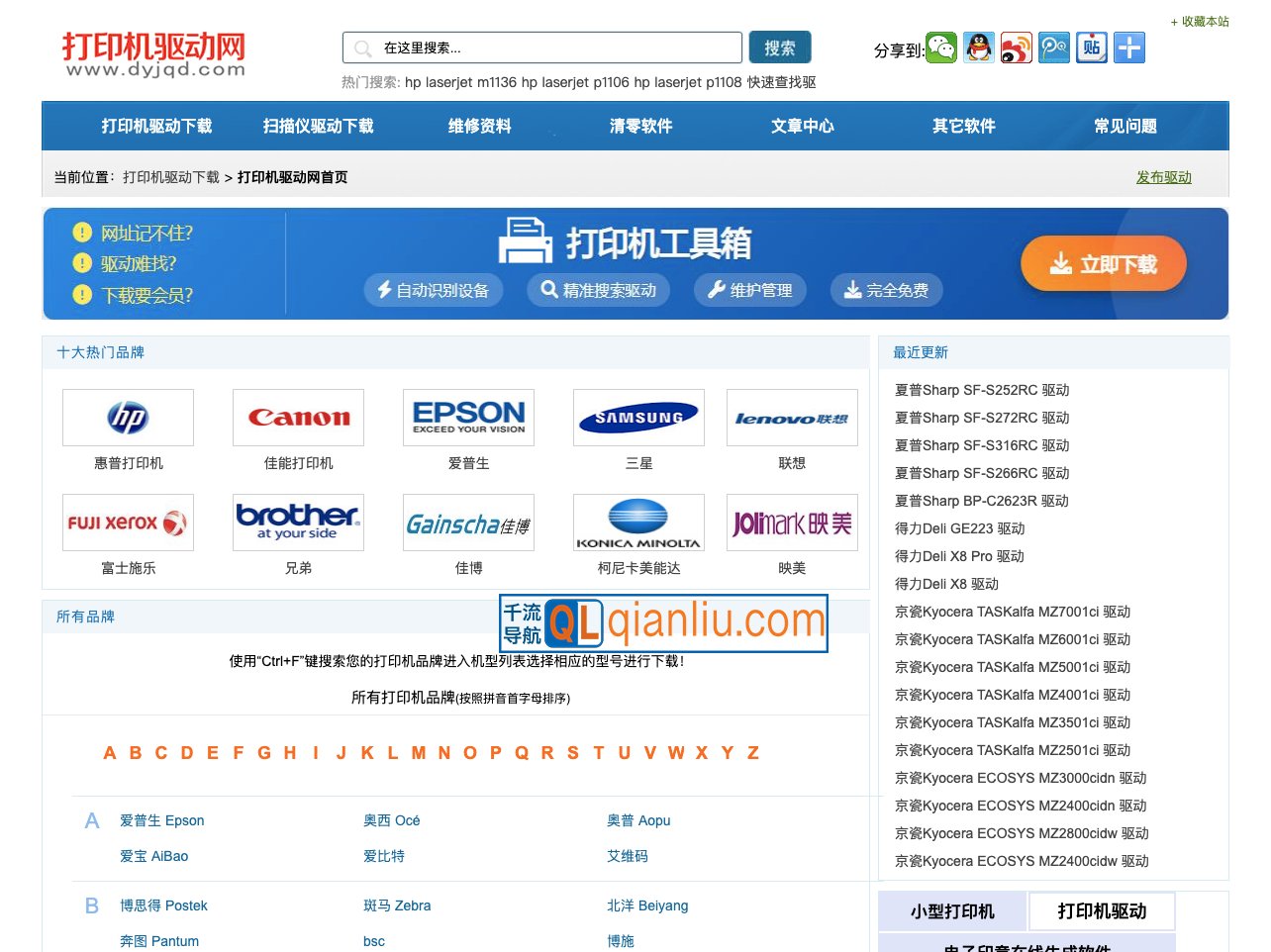1271x952 pixels.
Task: Open the 夏普Sharp SF-S252RC 驱动 link
Action: click(980, 390)
